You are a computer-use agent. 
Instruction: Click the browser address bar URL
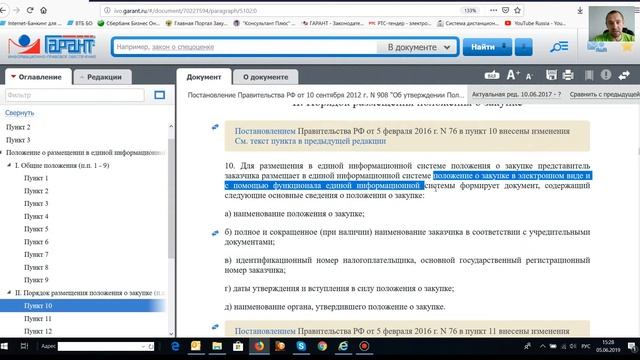click(185, 11)
